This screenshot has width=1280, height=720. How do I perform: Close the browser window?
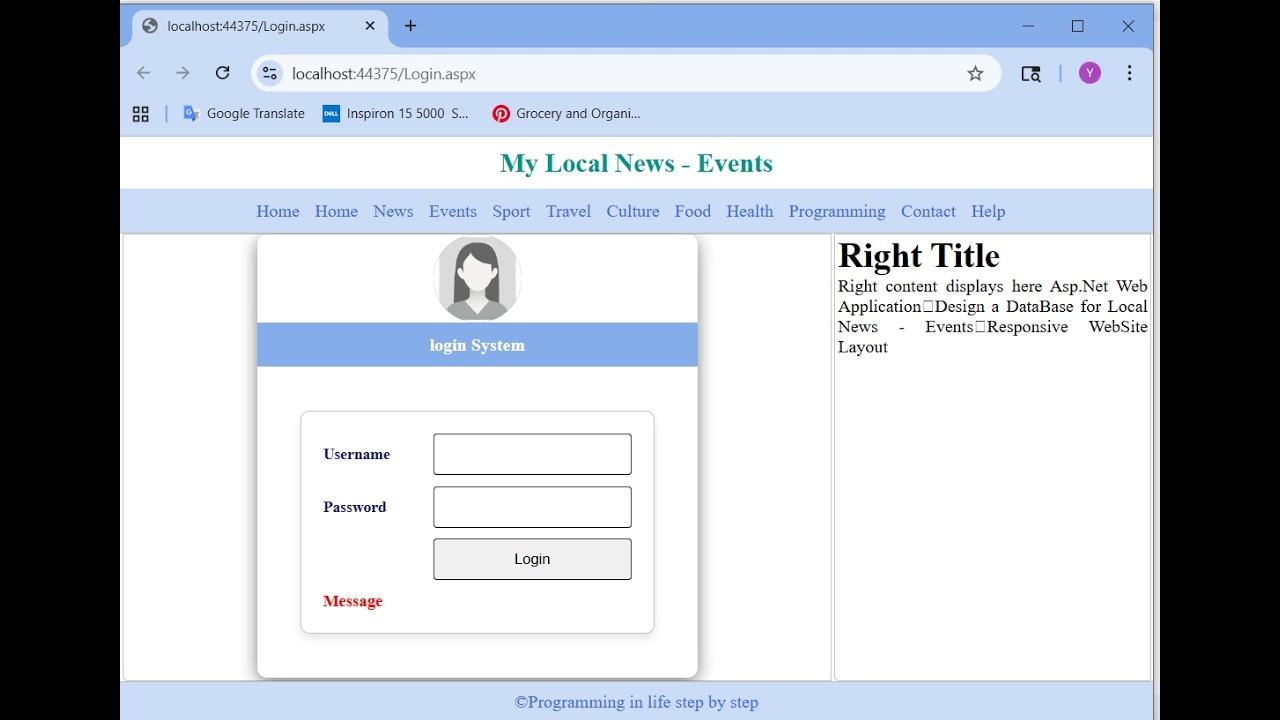(x=1128, y=26)
